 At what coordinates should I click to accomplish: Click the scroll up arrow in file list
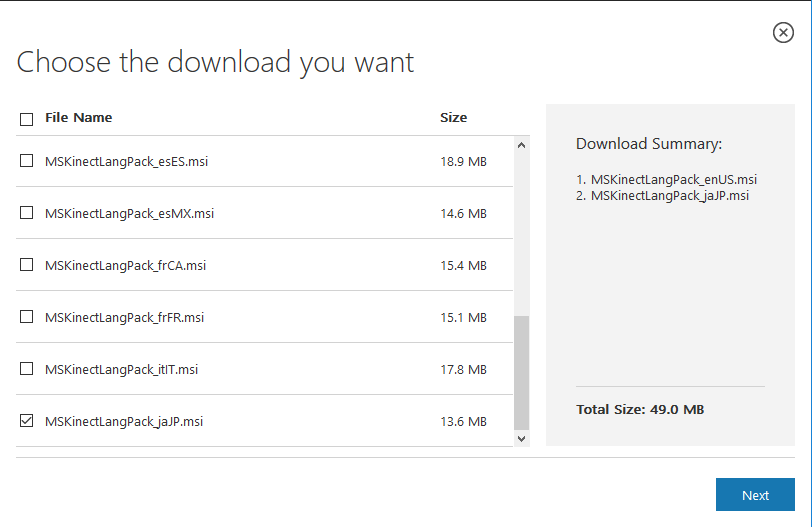521,145
